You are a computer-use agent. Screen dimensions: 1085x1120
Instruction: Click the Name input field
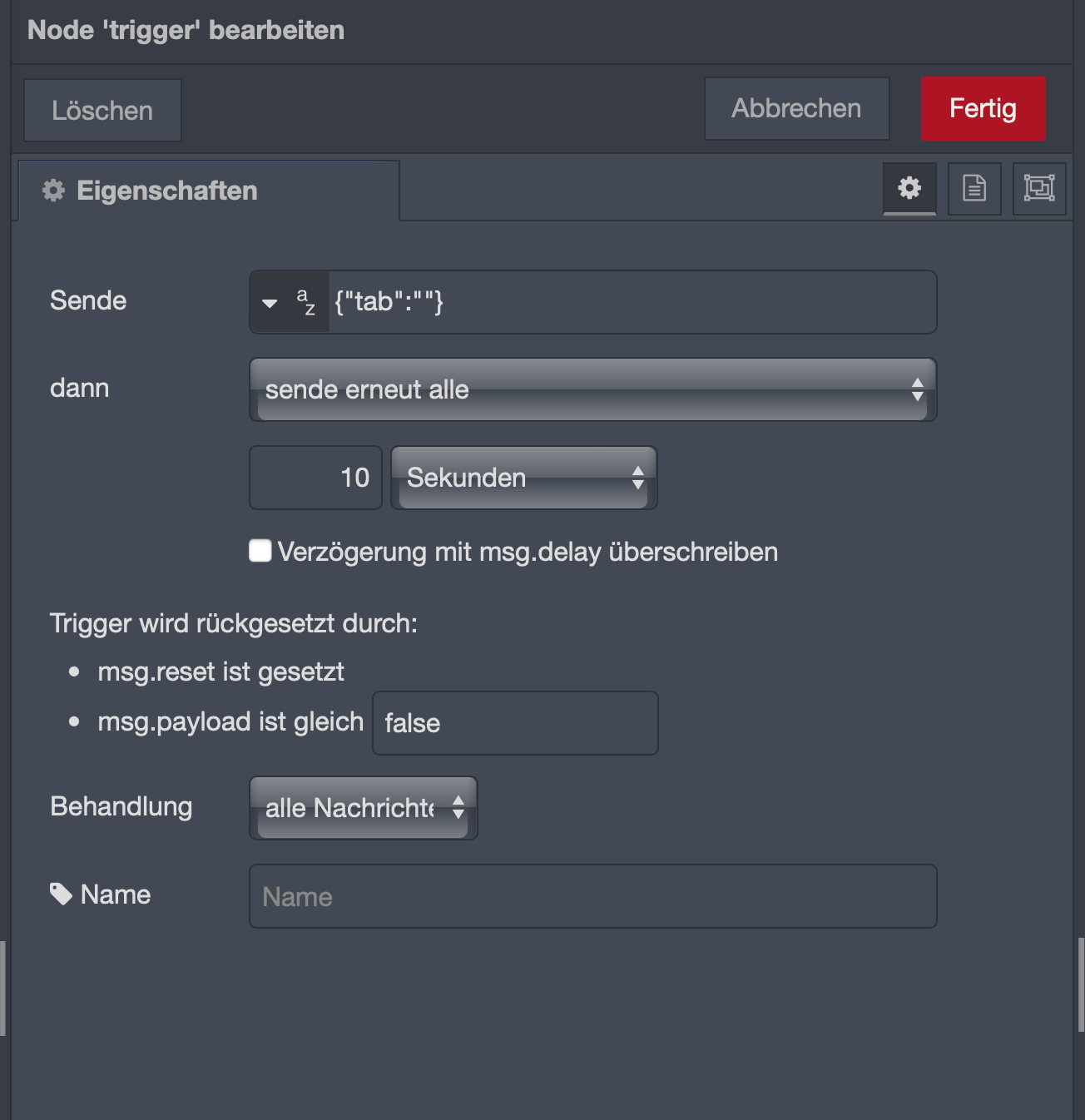tap(593, 896)
